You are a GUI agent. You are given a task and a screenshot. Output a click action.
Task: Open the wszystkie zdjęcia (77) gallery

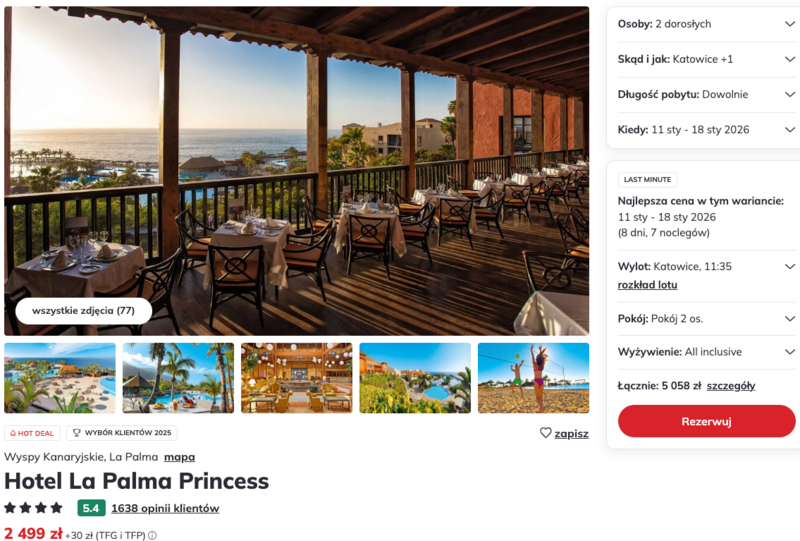pos(83,311)
